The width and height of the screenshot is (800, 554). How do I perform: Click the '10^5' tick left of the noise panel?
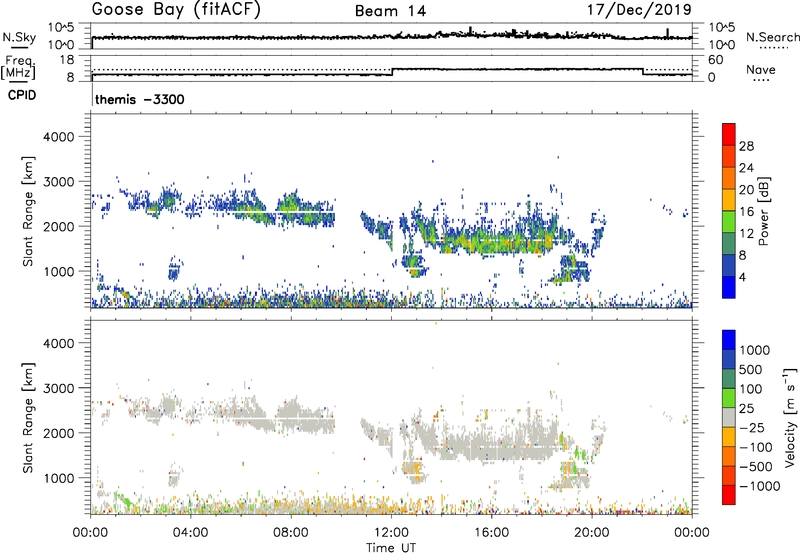61,27
